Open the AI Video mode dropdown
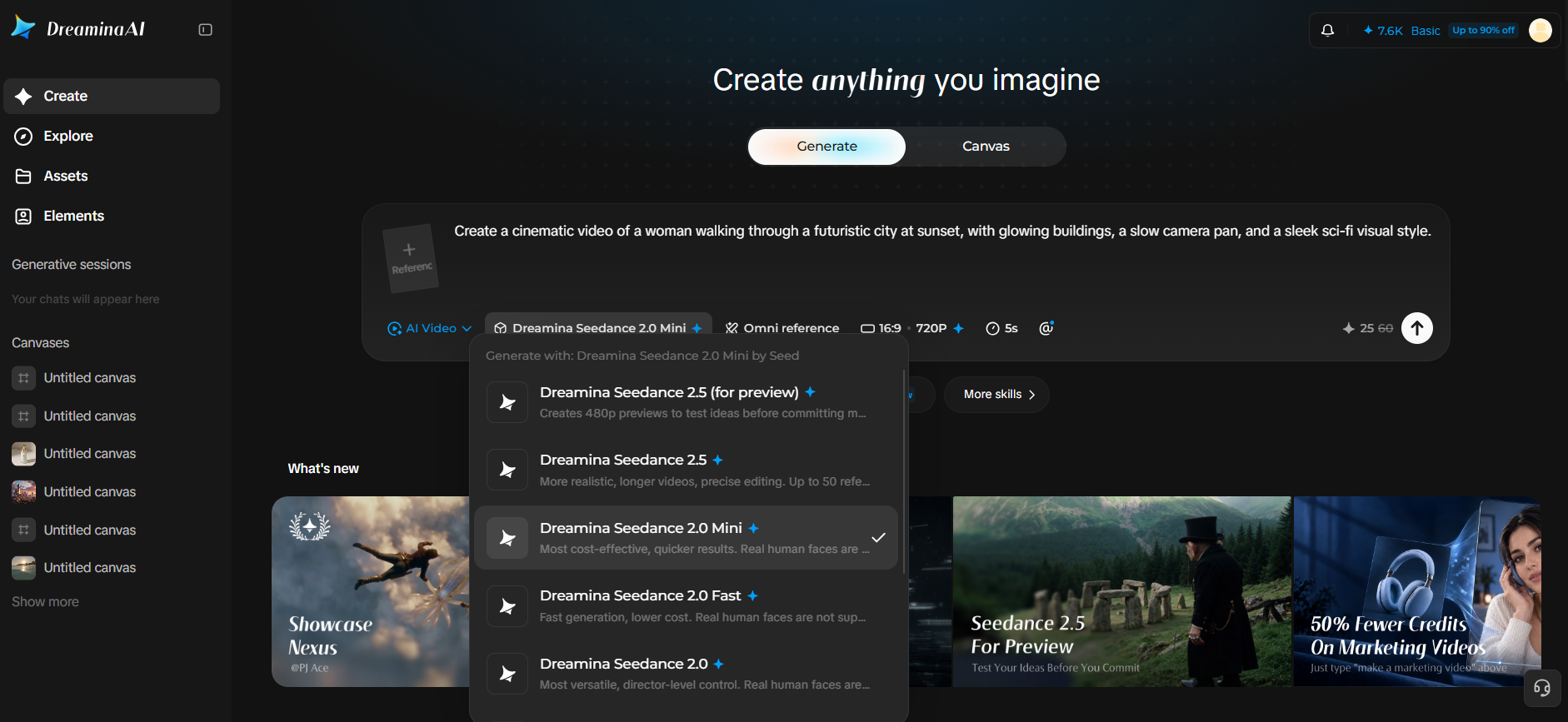This screenshot has height=722, width=1568. 430,328
